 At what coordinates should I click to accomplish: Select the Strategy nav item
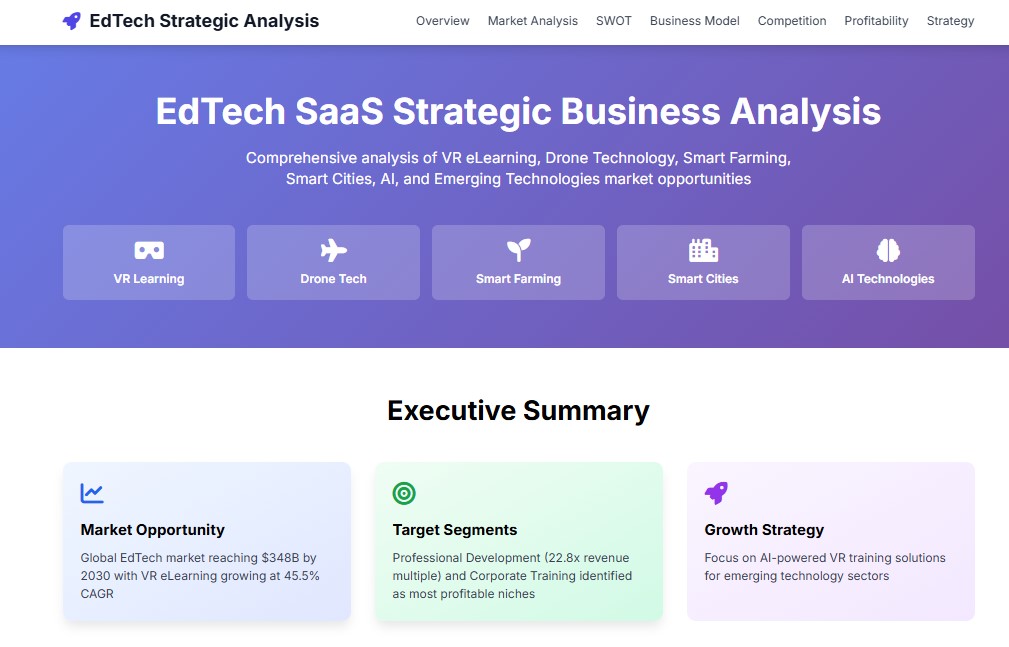click(x=950, y=21)
